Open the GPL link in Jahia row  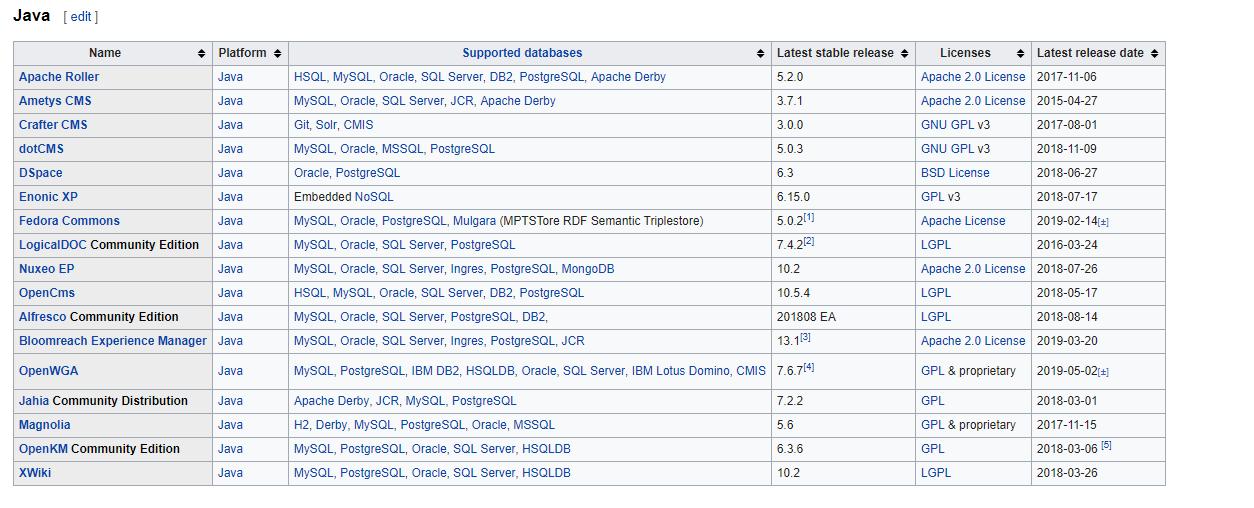(933, 401)
